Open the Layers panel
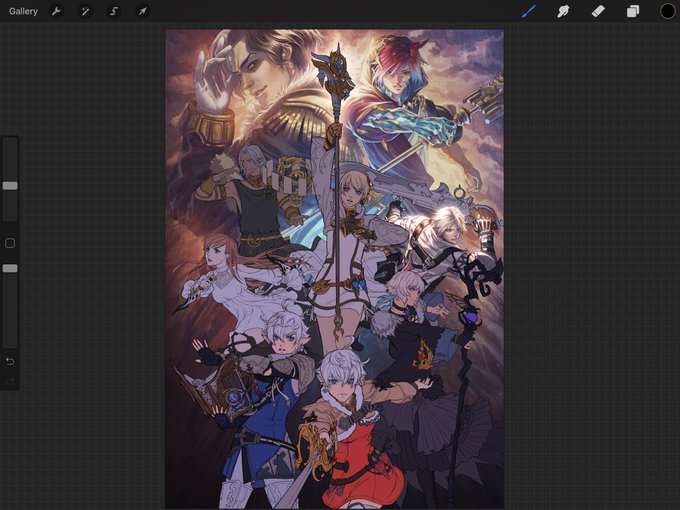This screenshot has height=510, width=680. click(x=633, y=11)
